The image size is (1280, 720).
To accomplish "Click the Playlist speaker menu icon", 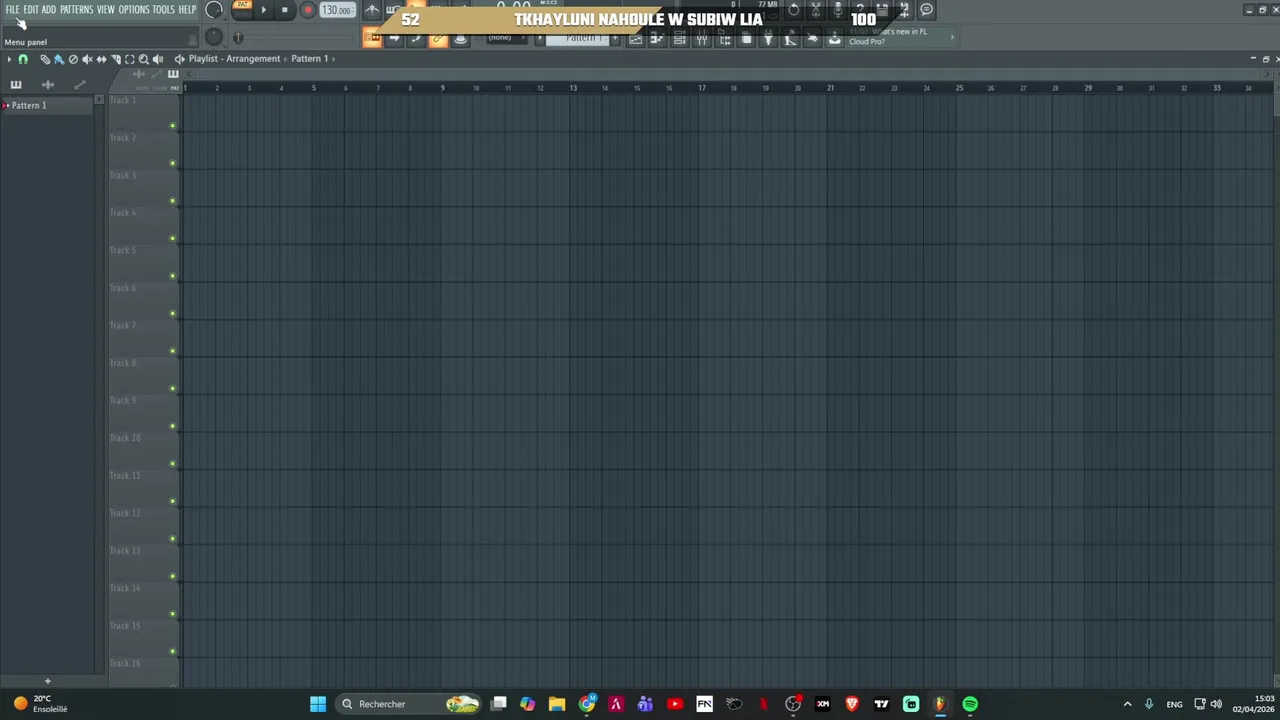I will click(x=179, y=59).
